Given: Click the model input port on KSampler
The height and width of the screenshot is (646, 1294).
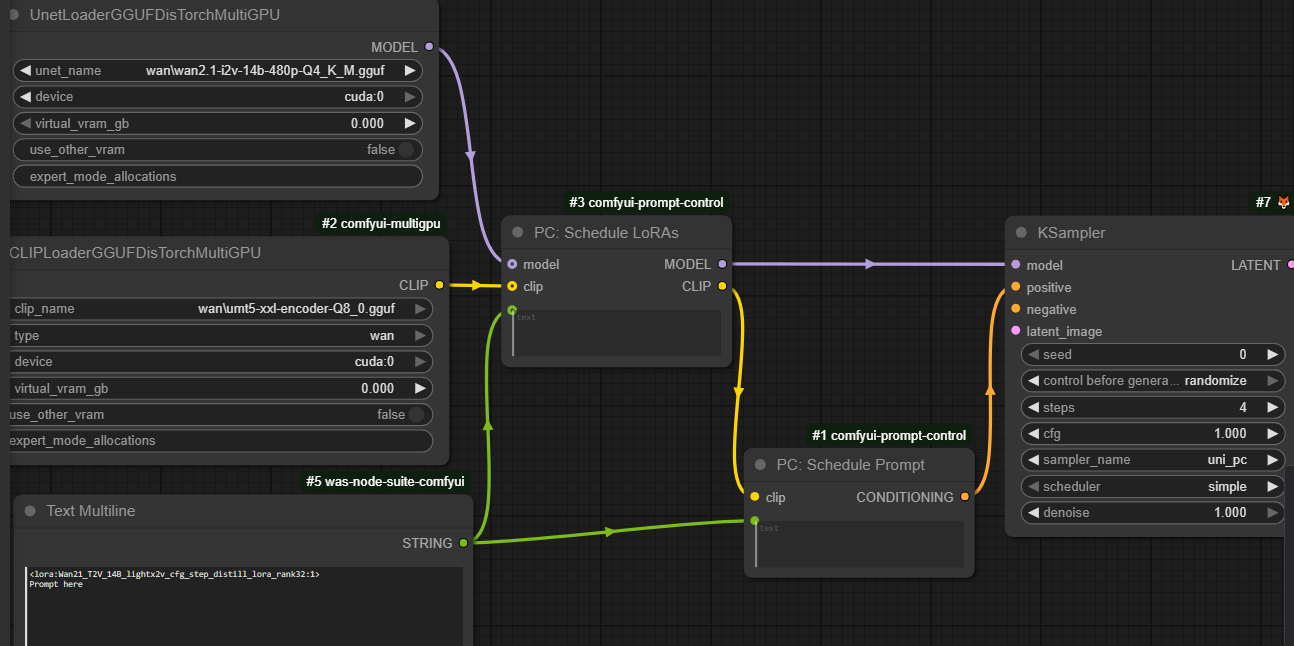Looking at the screenshot, I should pos(1016,265).
